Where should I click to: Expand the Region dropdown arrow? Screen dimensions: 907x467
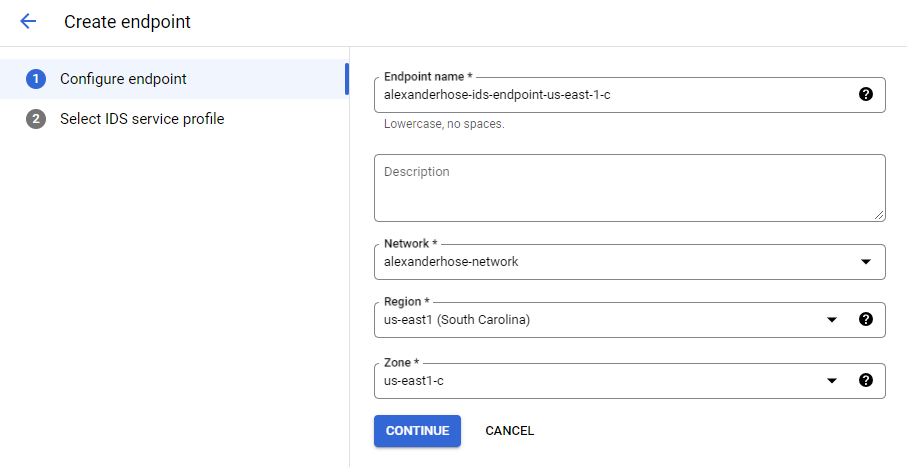click(x=832, y=319)
